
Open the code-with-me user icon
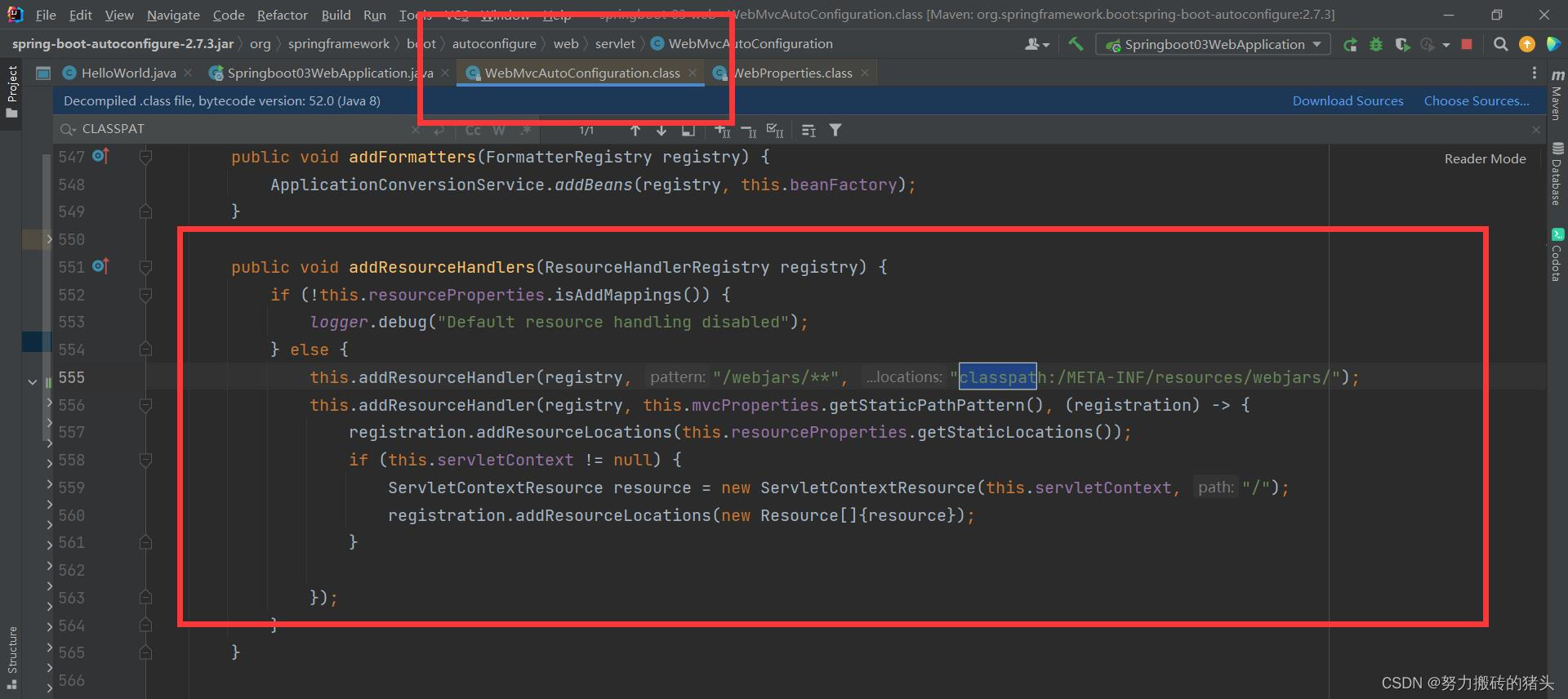coord(1036,44)
